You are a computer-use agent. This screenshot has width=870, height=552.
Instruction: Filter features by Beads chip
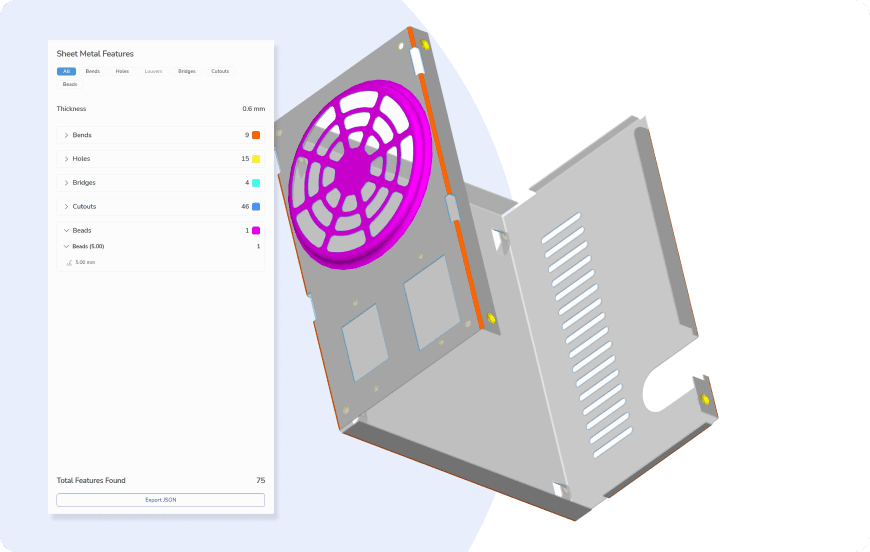[x=70, y=84]
